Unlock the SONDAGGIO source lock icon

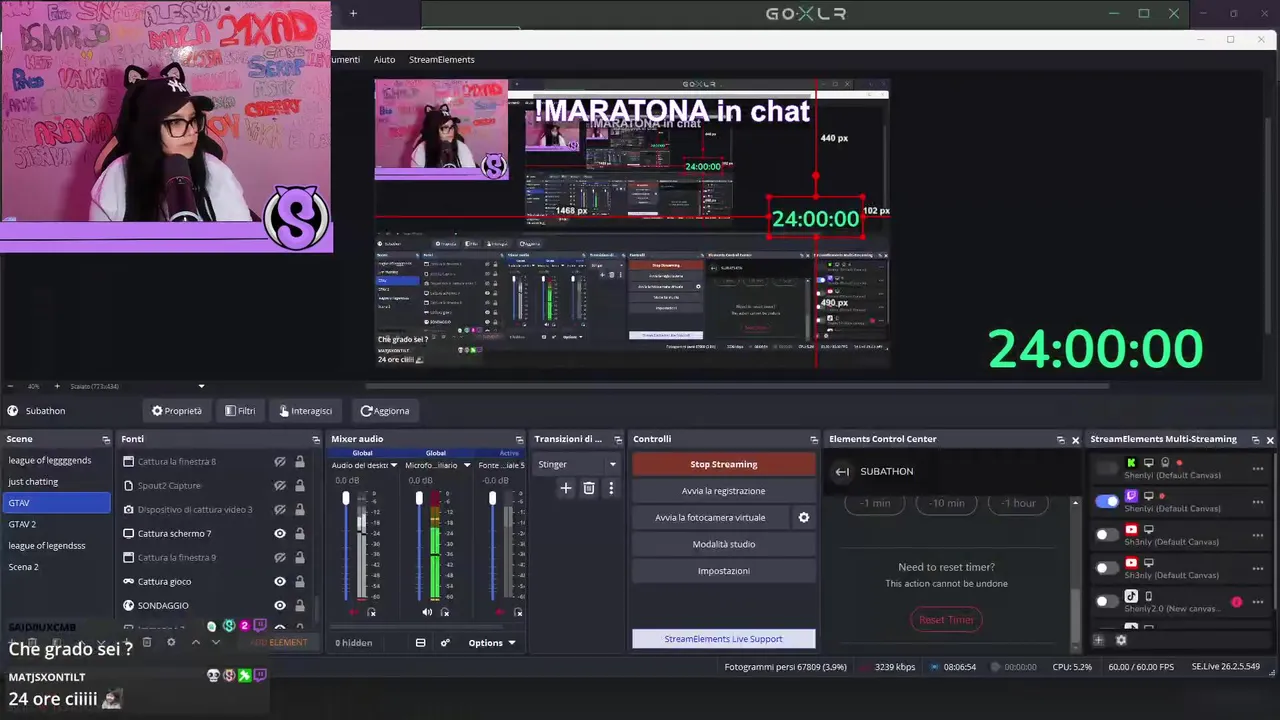300,605
